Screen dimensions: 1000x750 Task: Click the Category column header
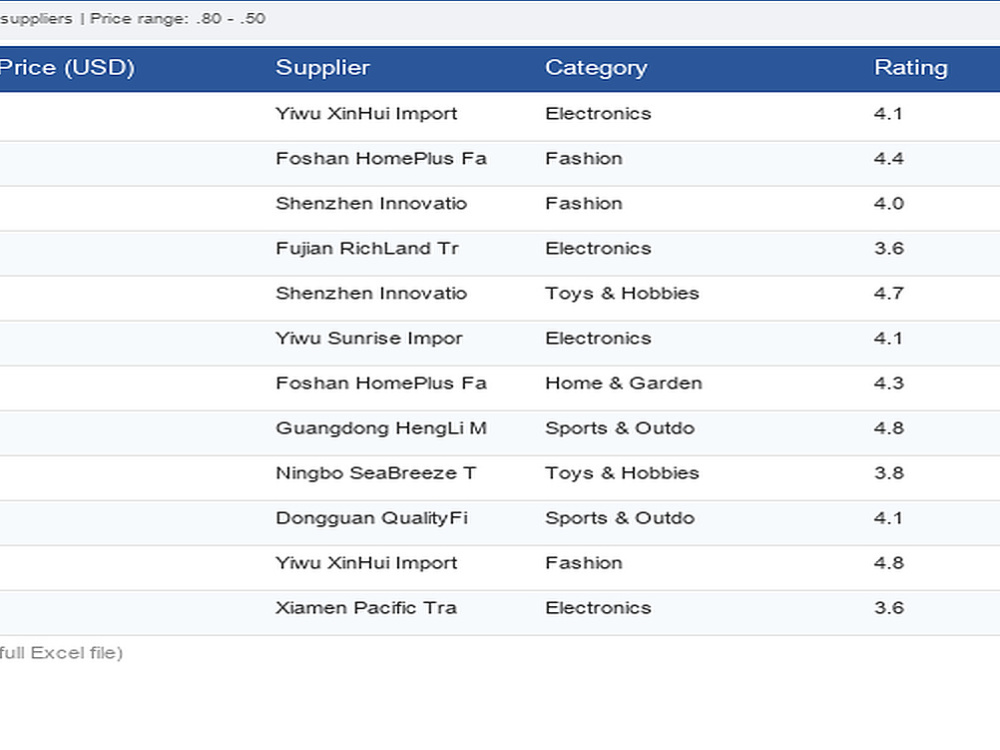(x=596, y=68)
